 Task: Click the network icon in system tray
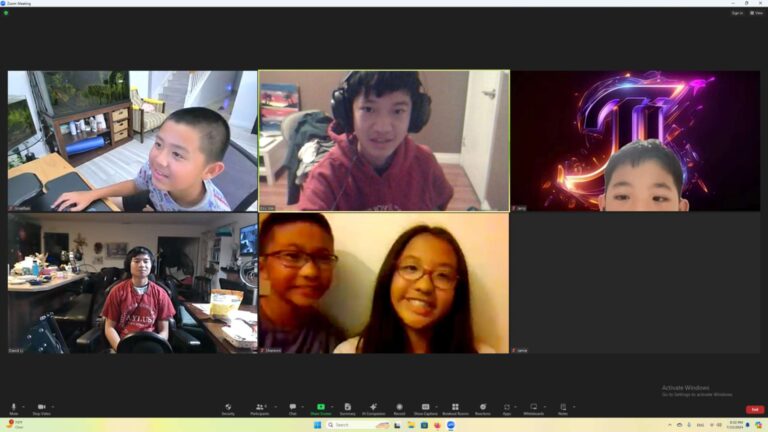tap(712, 425)
